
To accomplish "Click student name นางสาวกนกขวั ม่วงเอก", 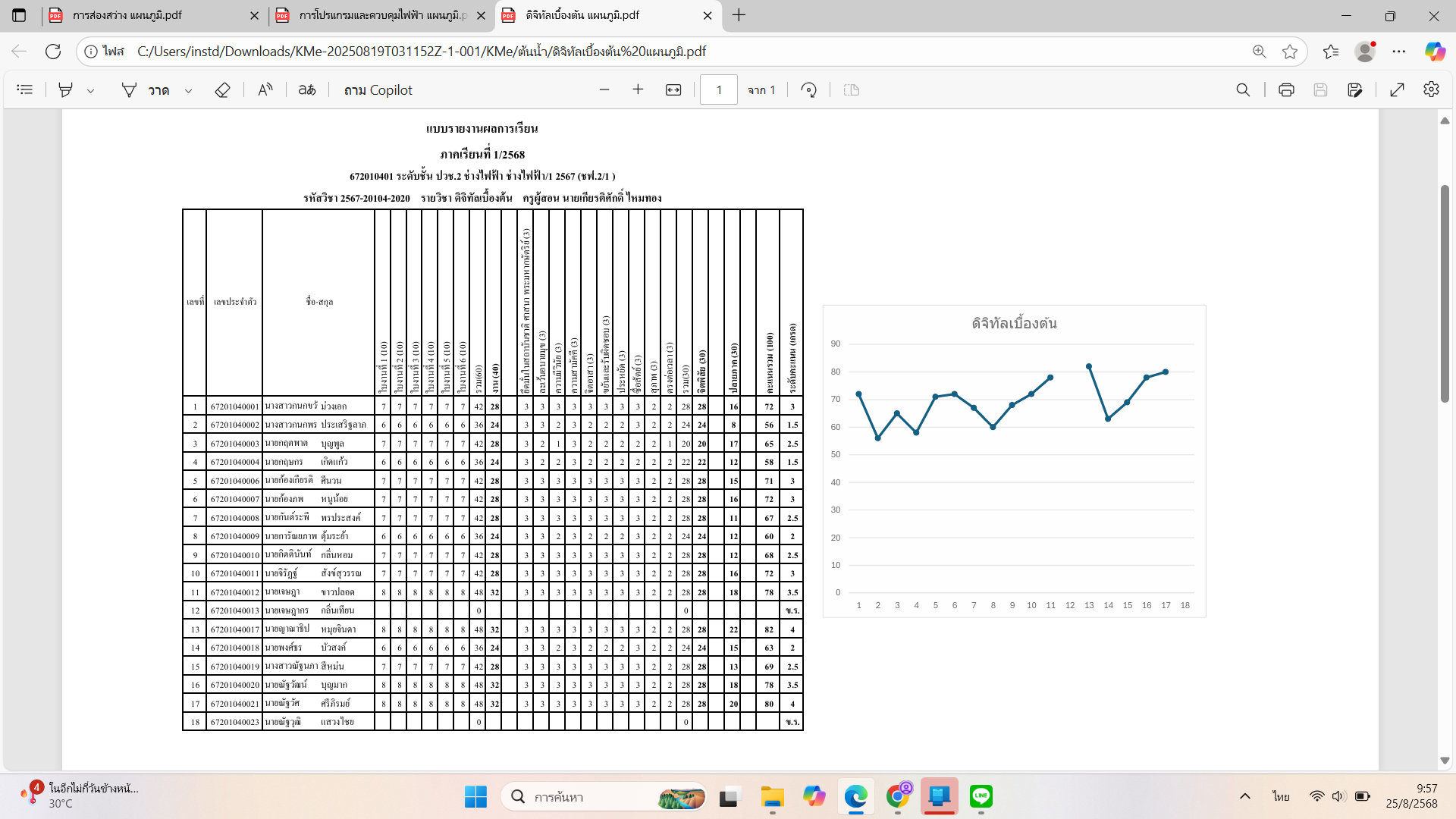I will click(306, 406).
